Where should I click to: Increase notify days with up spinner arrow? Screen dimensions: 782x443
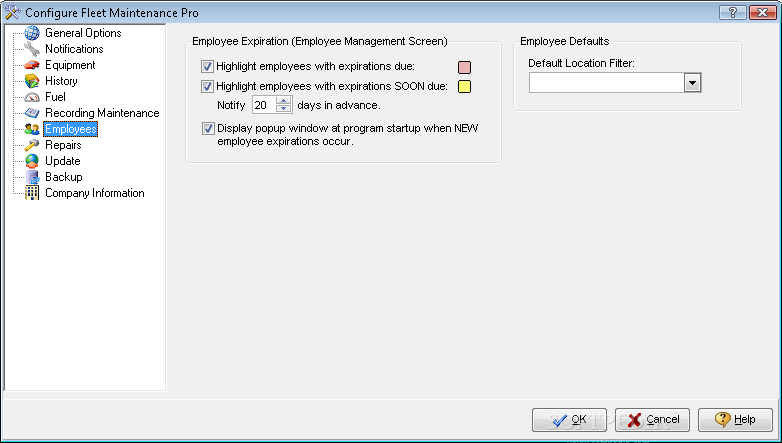pyautogui.click(x=284, y=101)
